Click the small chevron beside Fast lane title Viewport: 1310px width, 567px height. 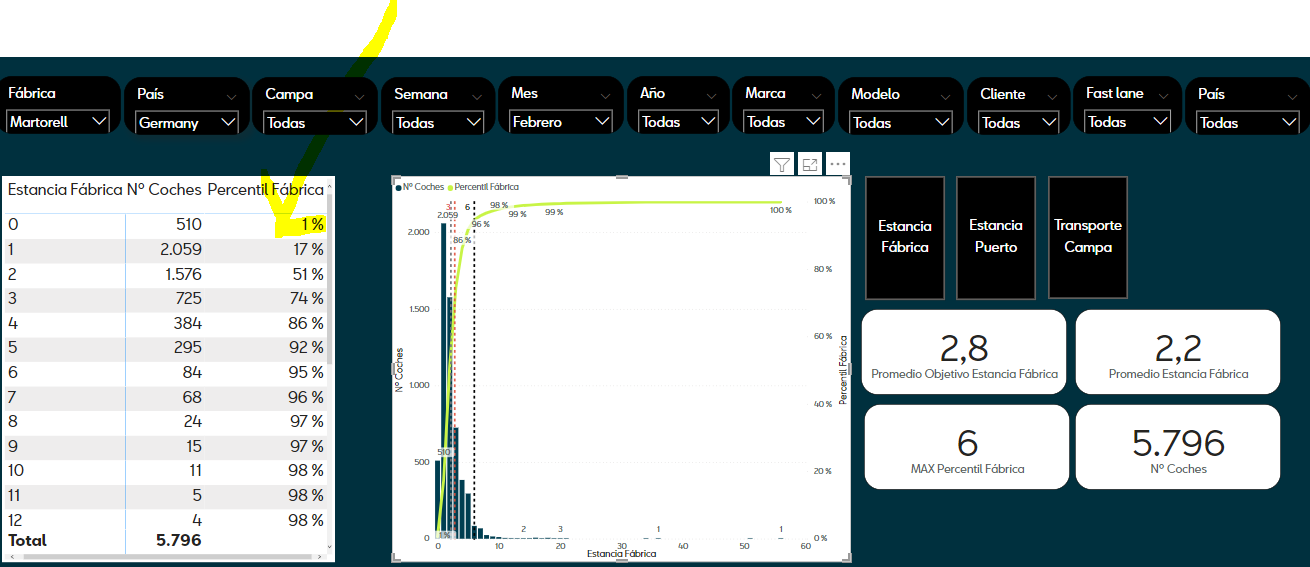pos(1162,96)
